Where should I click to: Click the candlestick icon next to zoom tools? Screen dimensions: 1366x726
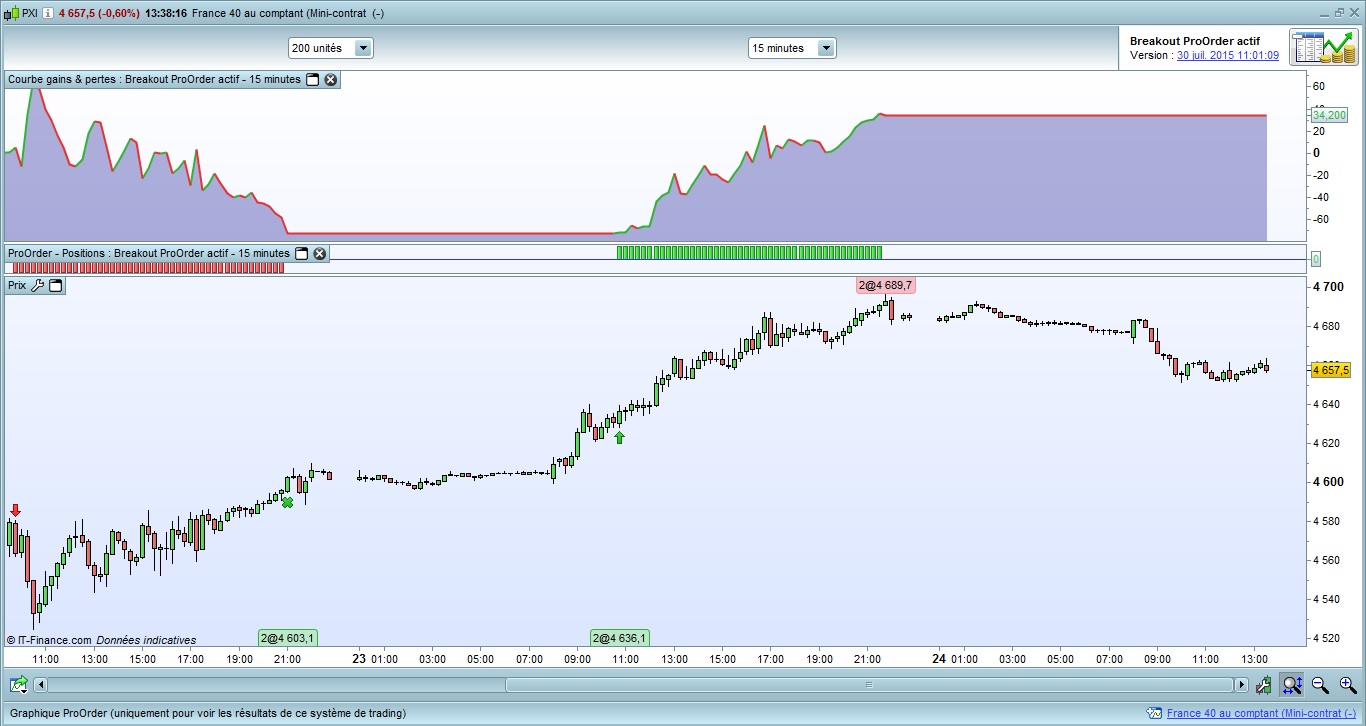click(1265, 685)
